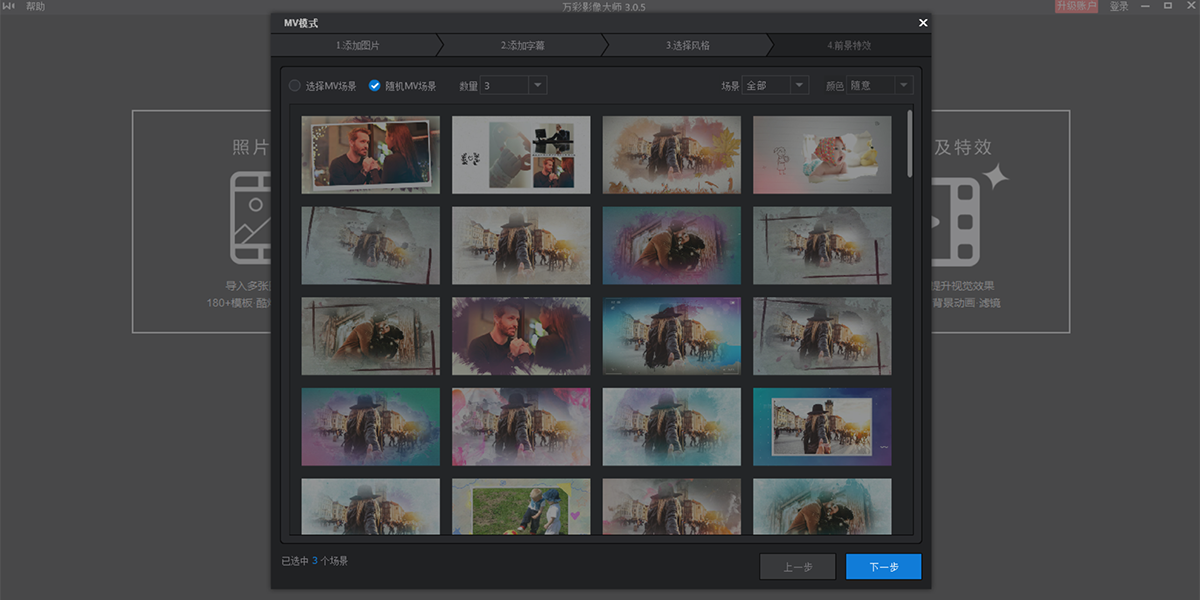This screenshot has height=600, width=1200.
Task: Open the 颜色 dropdown showing 随意
Action: [904, 86]
